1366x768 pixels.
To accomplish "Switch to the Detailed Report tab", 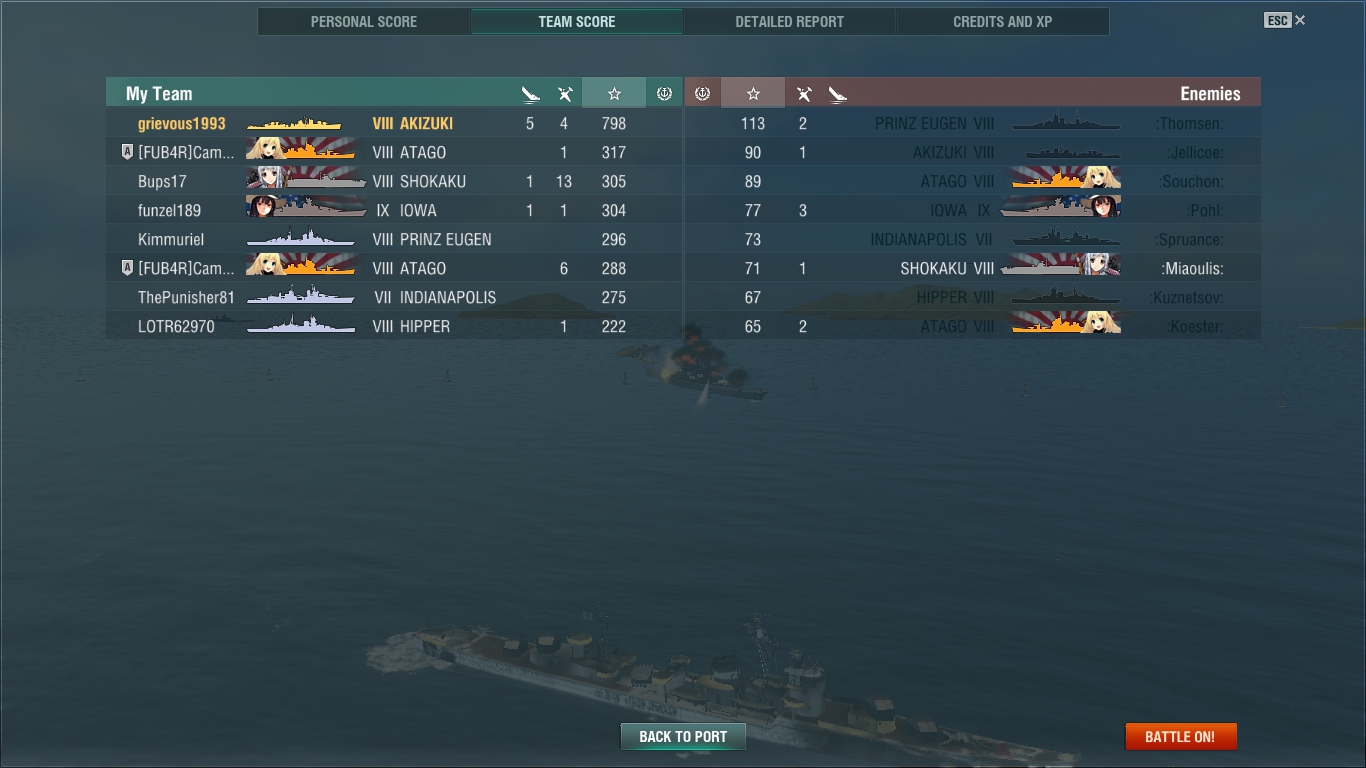I will pyautogui.click(x=789, y=21).
